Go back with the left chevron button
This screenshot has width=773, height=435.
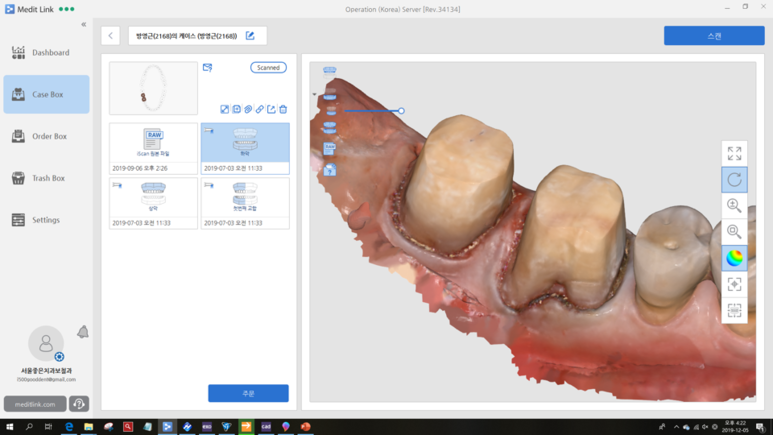(110, 36)
